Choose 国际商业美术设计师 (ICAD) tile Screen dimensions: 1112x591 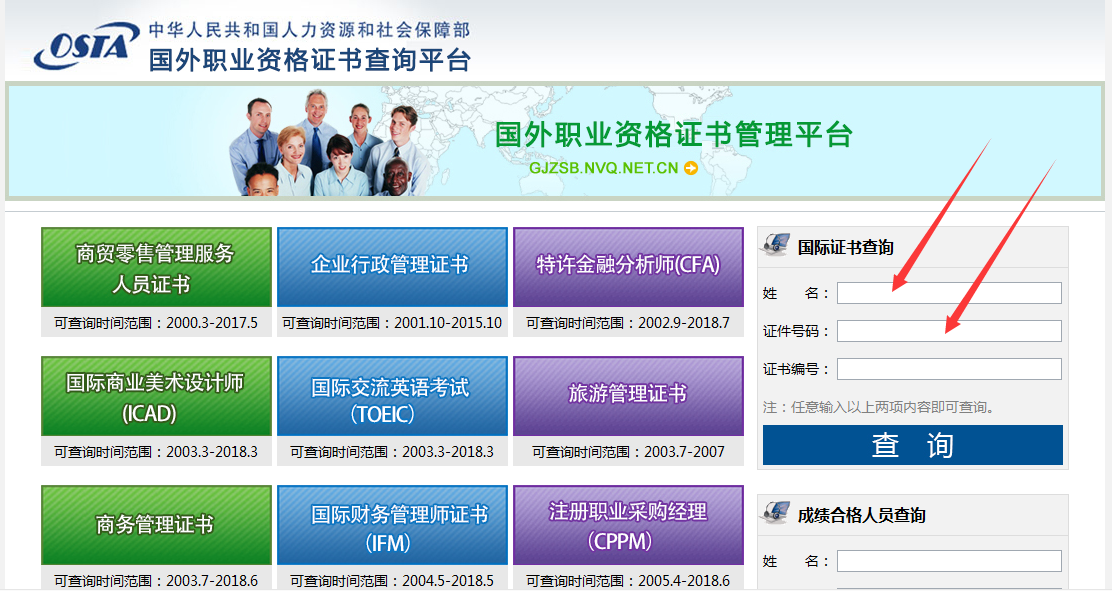(x=156, y=397)
